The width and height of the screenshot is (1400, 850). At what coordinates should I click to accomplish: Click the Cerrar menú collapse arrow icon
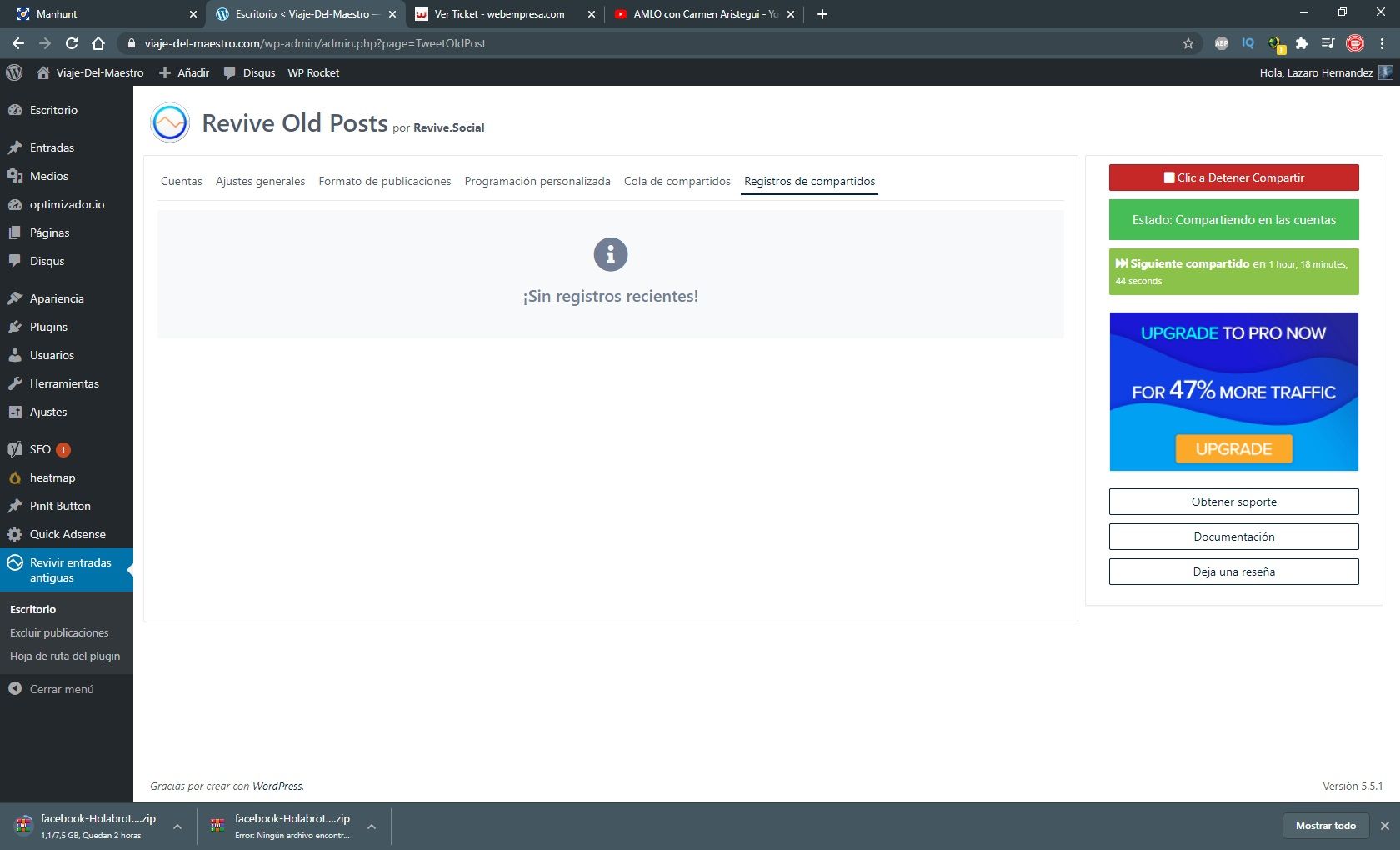pyautogui.click(x=14, y=689)
